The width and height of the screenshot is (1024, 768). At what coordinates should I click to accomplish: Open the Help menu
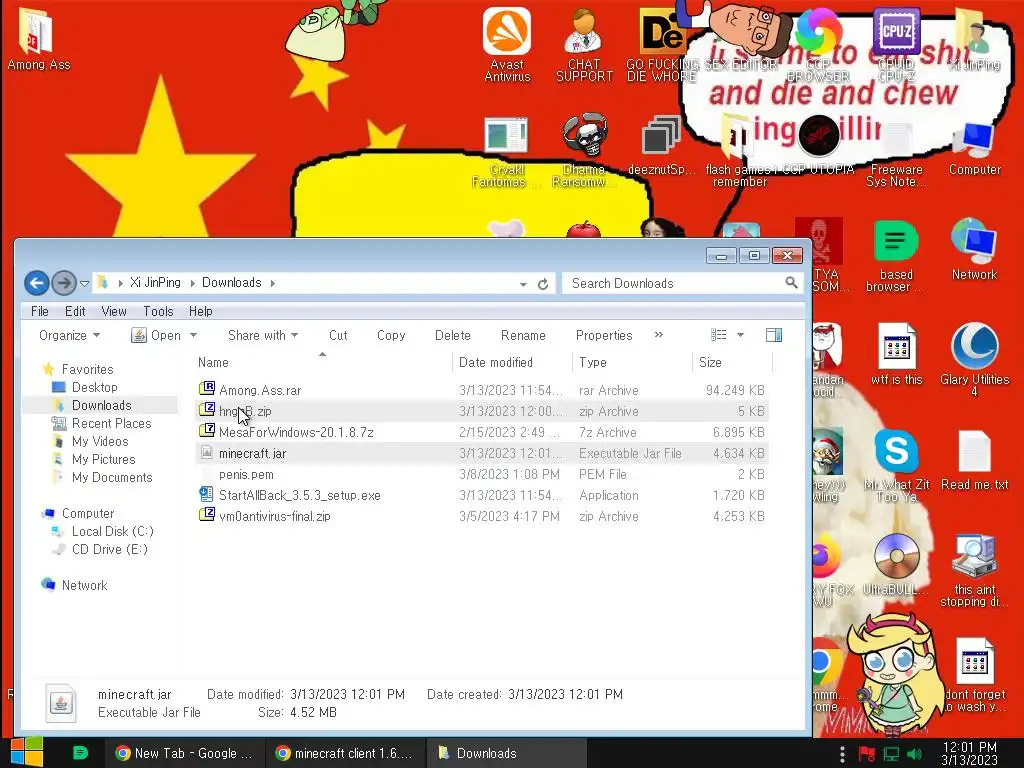[200, 312]
